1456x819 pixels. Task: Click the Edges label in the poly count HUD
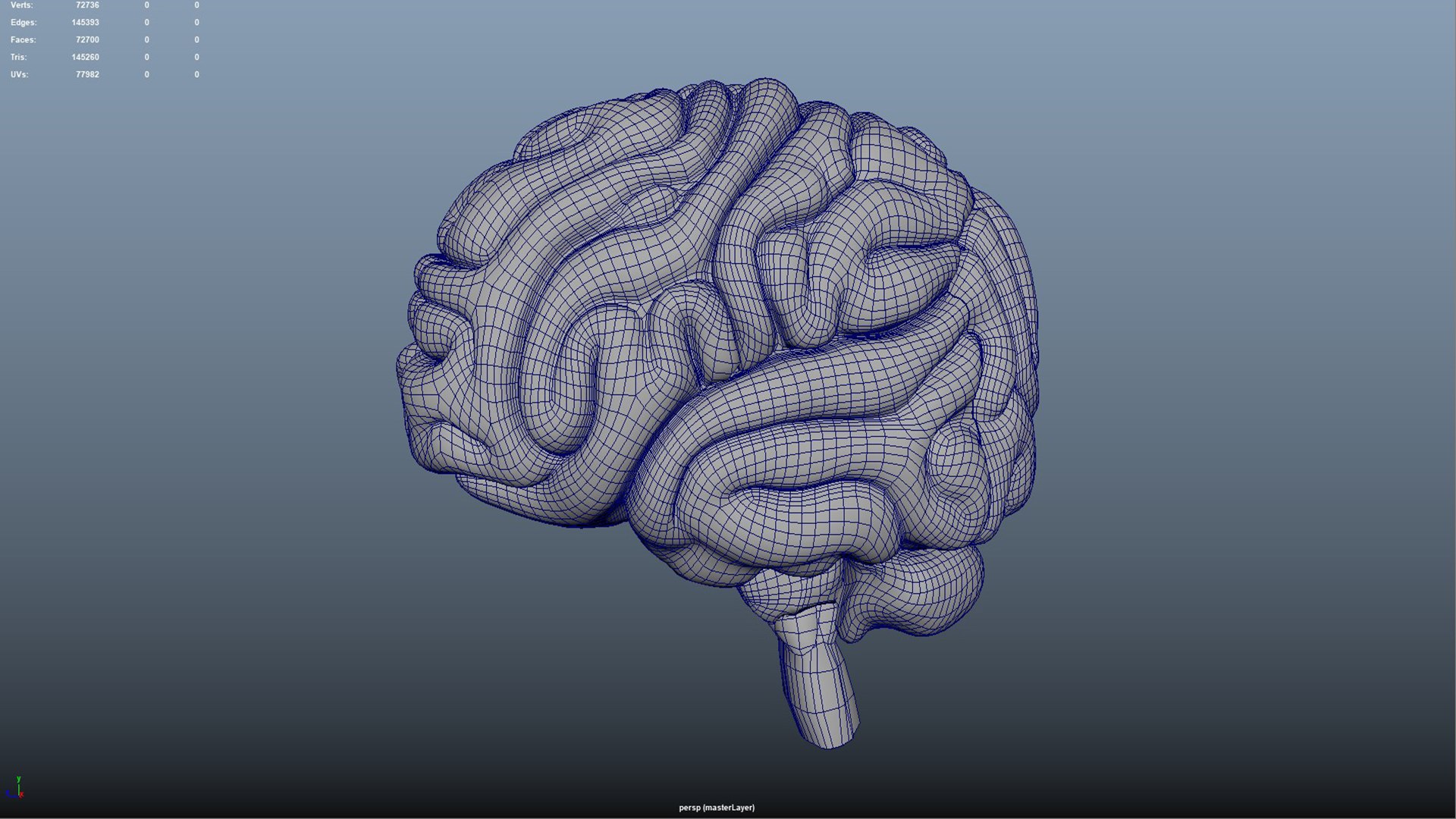[24, 23]
